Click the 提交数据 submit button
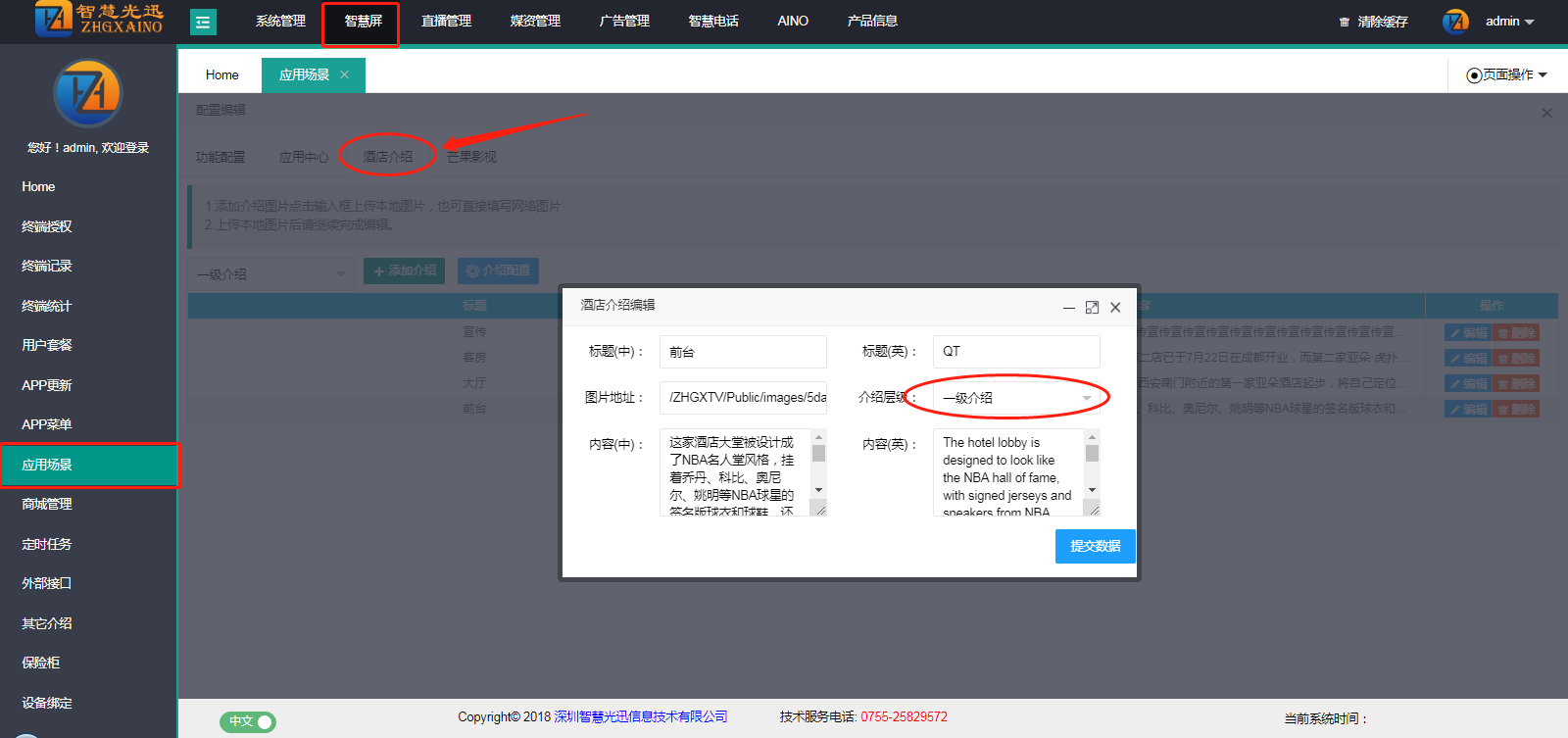This screenshot has height=738, width=1568. pos(1095,546)
